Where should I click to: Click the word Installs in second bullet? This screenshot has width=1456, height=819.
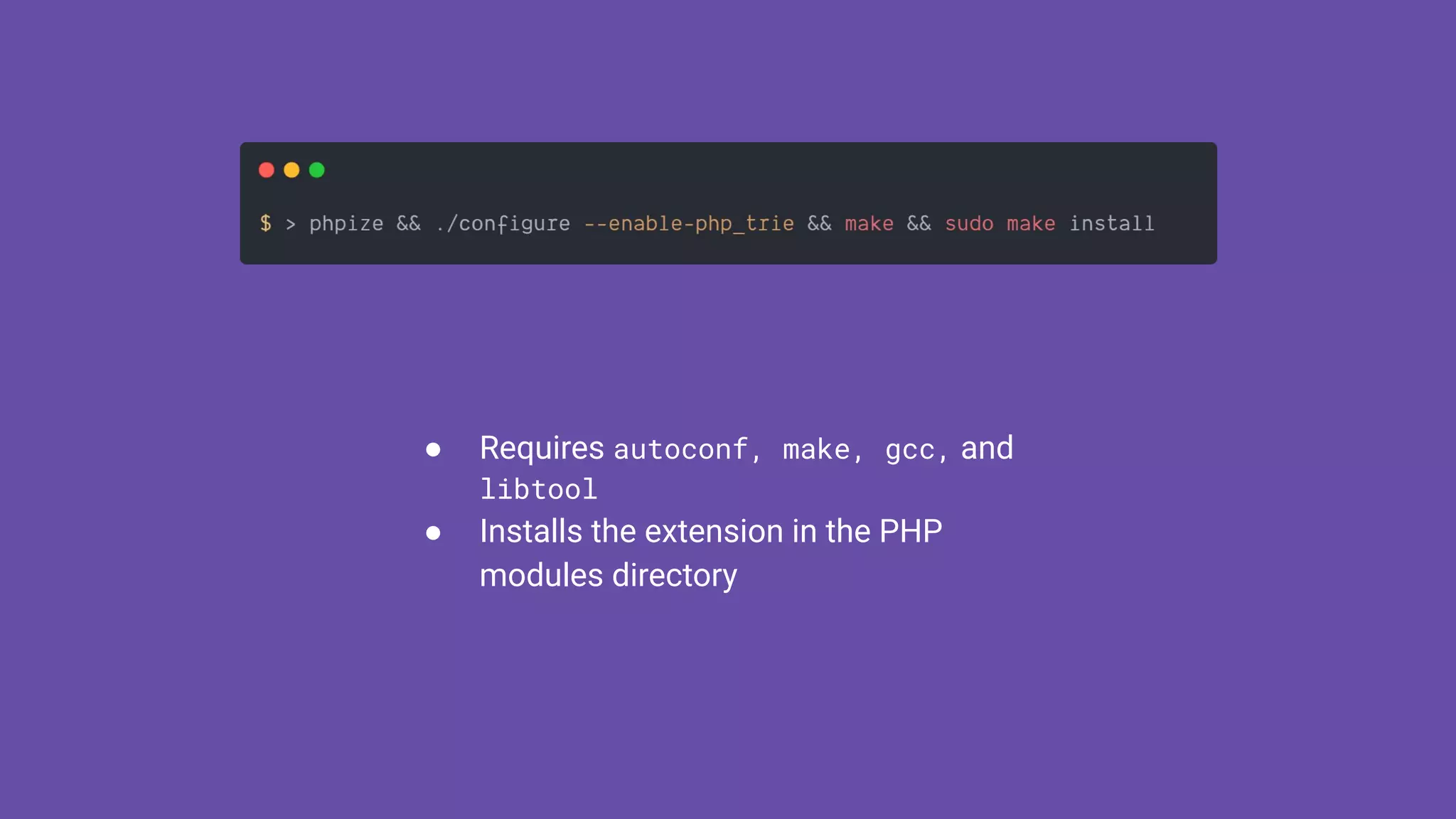tap(530, 532)
